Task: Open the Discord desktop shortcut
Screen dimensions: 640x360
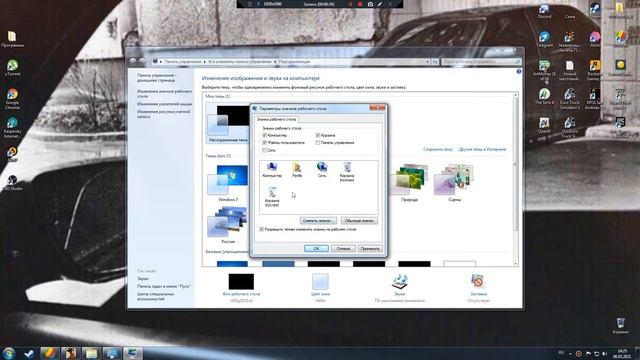Action: click(544, 11)
